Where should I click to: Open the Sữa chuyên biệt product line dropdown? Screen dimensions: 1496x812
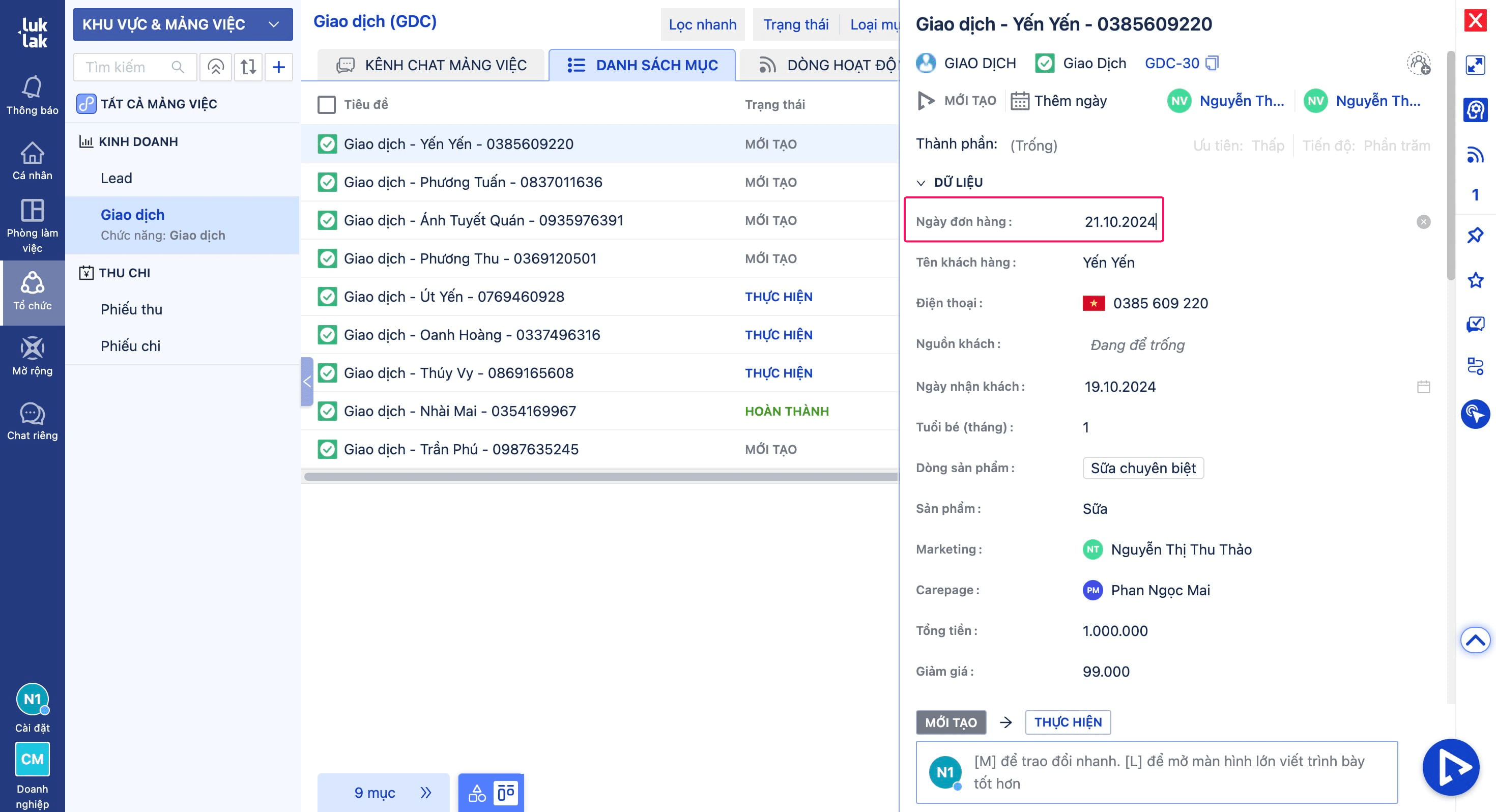tap(1142, 468)
